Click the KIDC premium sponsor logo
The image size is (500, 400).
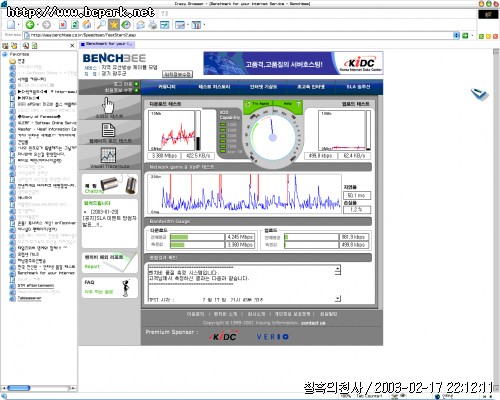224,336
